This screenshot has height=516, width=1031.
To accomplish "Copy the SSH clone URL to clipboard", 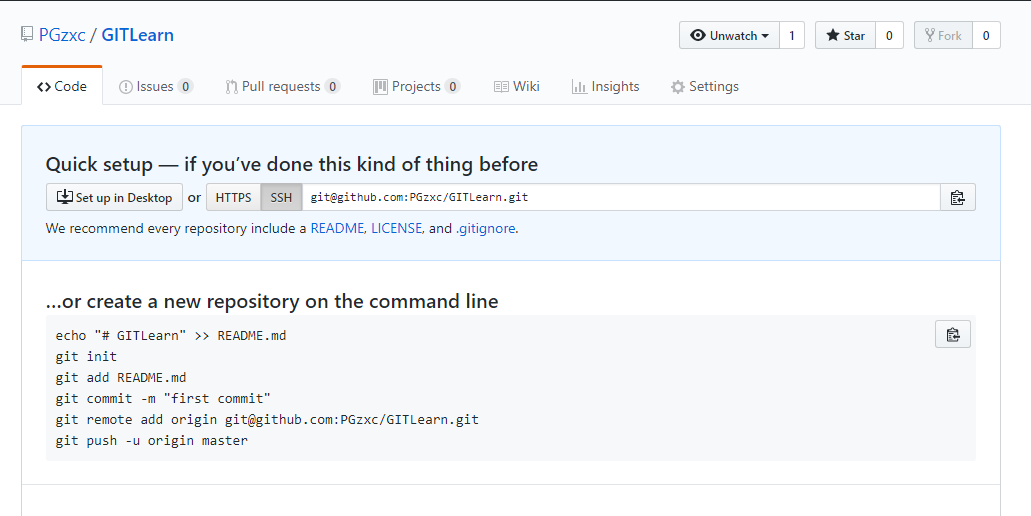I will pyautogui.click(x=957, y=197).
